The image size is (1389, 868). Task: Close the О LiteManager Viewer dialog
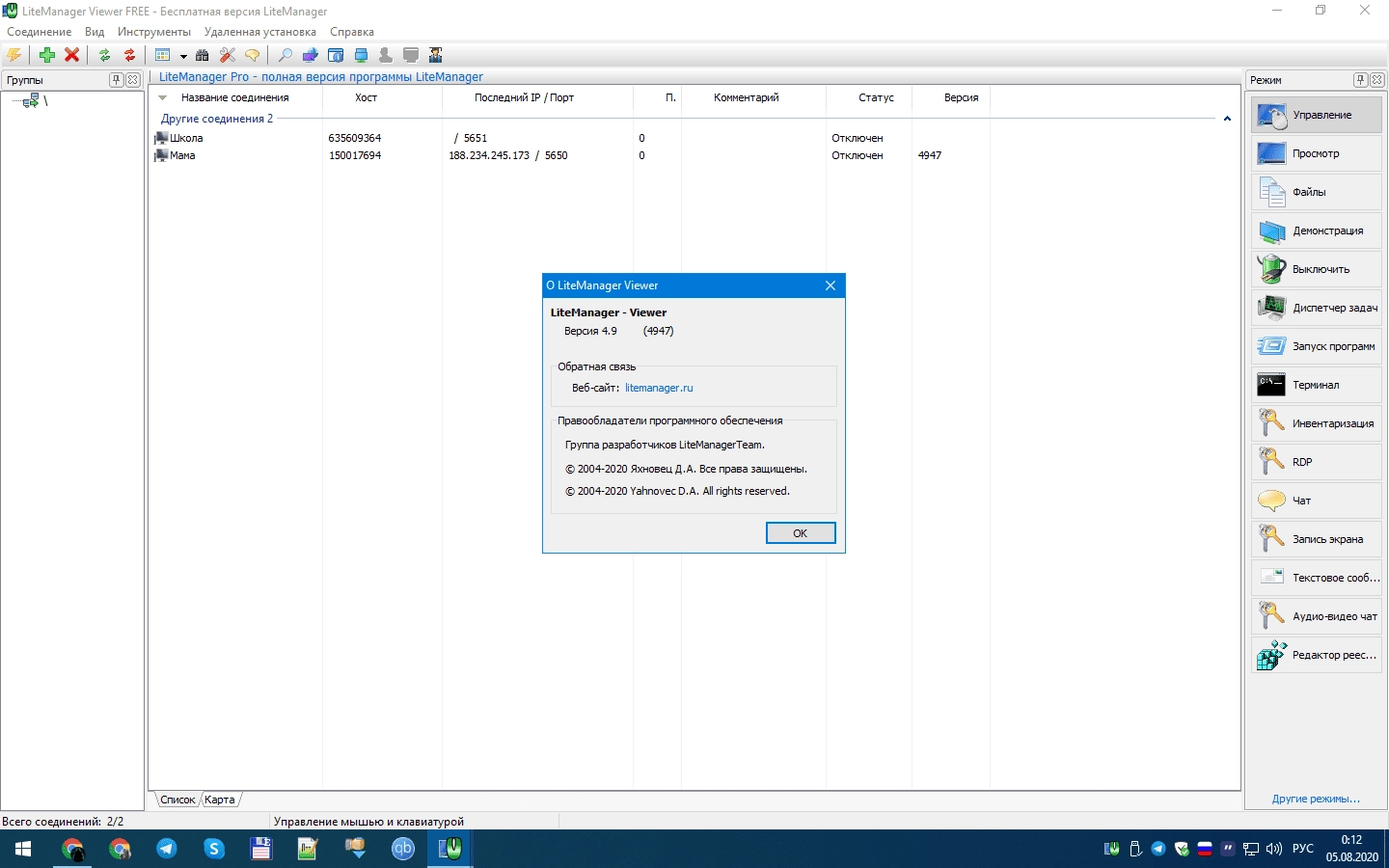(831, 285)
